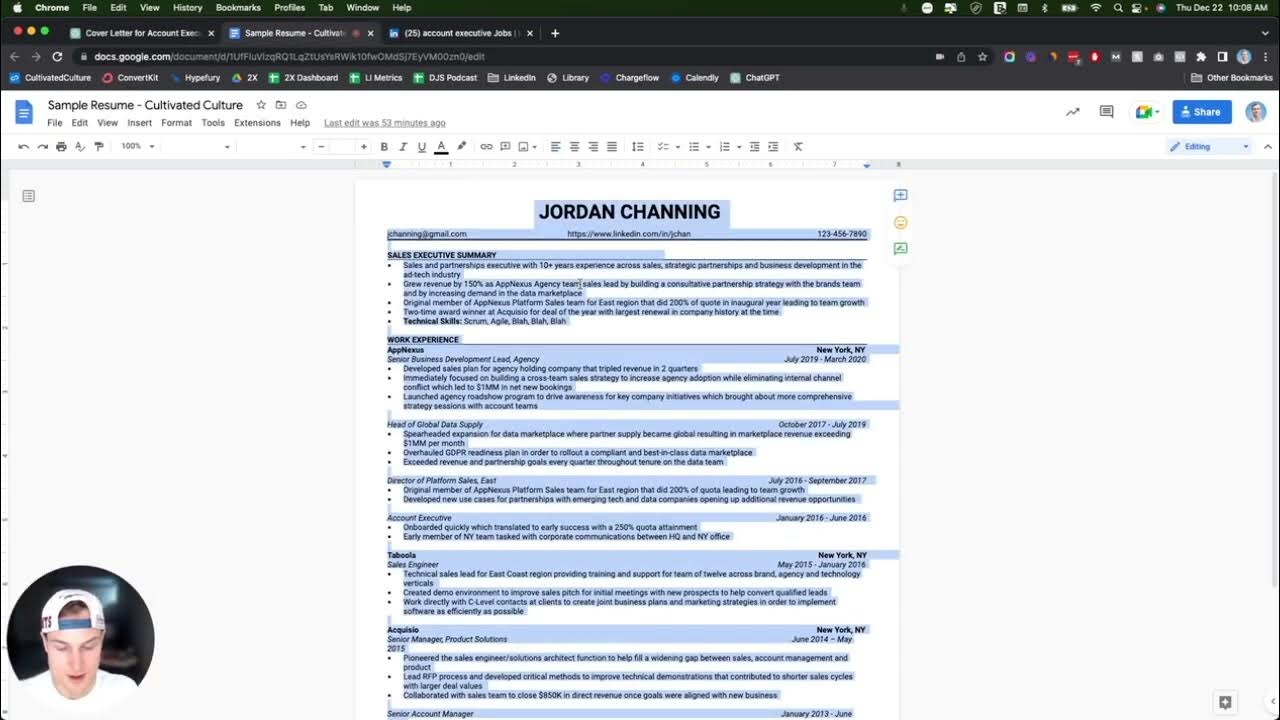This screenshot has height=720, width=1280.
Task: Click the Redo icon in Docs toolbar
Action: [42, 147]
